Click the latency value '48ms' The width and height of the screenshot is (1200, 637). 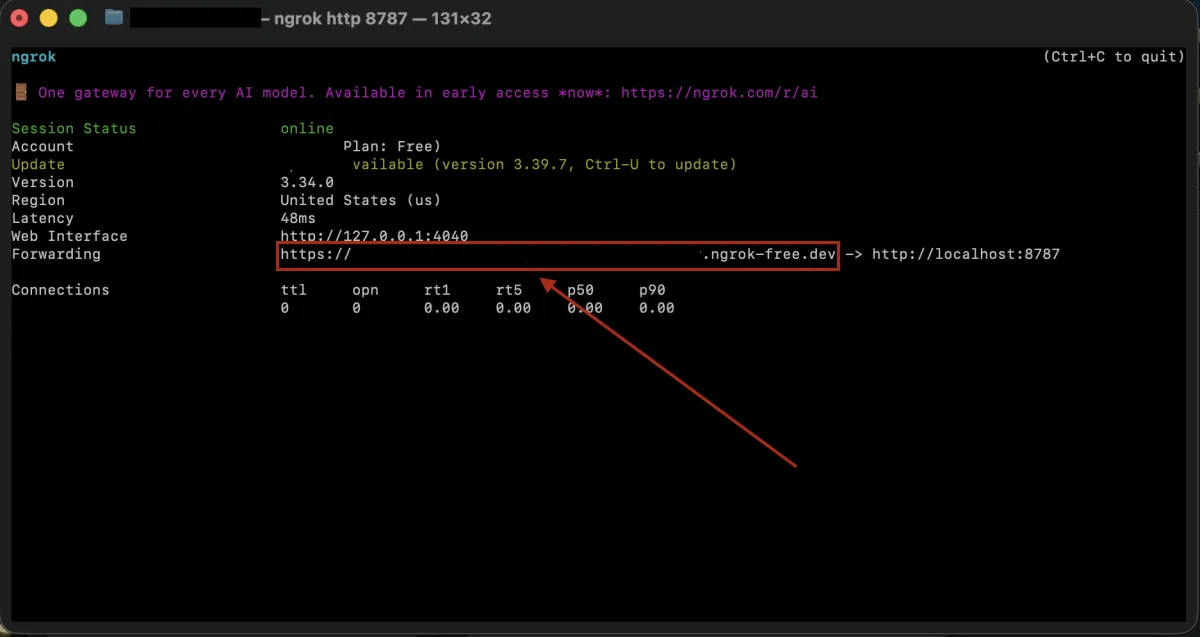(298, 218)
